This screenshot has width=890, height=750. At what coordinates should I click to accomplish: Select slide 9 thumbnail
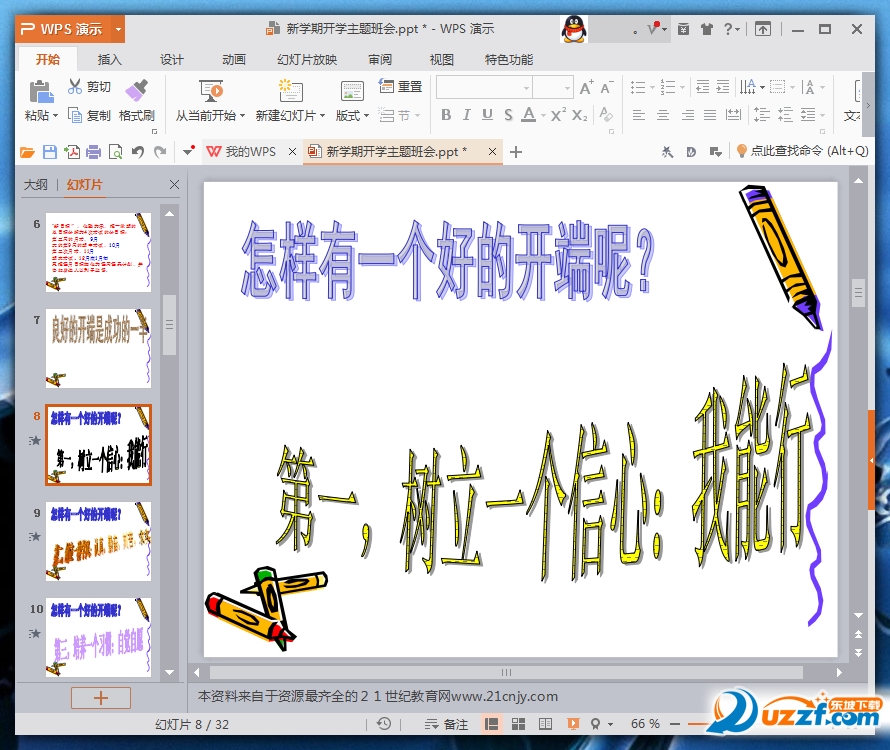coord(98,541)
